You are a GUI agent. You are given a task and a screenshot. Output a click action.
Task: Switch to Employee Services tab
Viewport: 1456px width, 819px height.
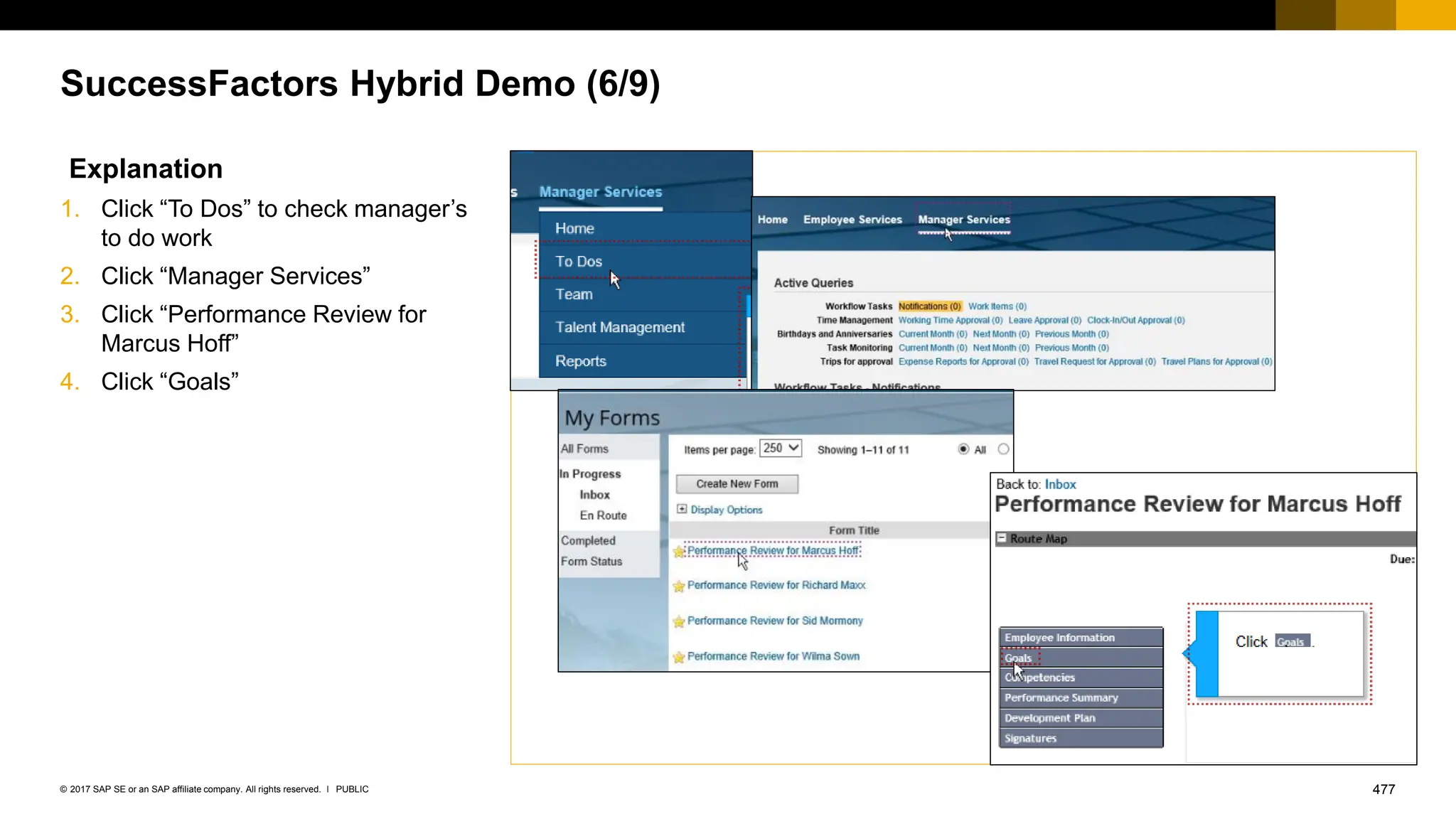[x=852, y=220]
